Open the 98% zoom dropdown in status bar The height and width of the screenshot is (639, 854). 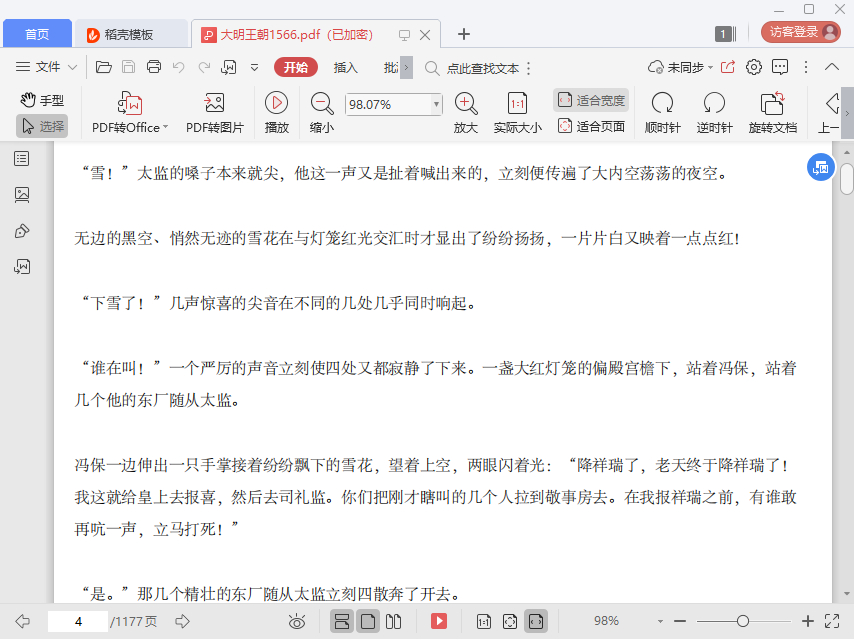point(660,622)
